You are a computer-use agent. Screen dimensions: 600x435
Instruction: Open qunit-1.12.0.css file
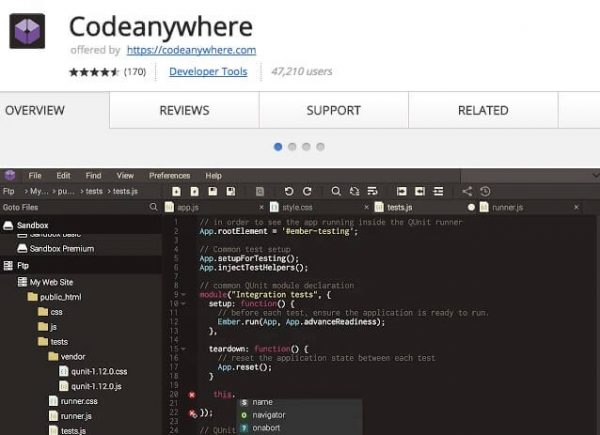tap(99, 371)
